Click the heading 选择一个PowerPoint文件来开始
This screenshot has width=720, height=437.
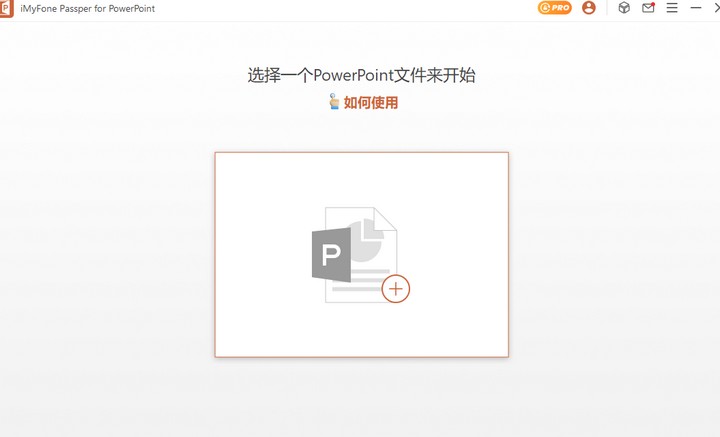(361, 76)
